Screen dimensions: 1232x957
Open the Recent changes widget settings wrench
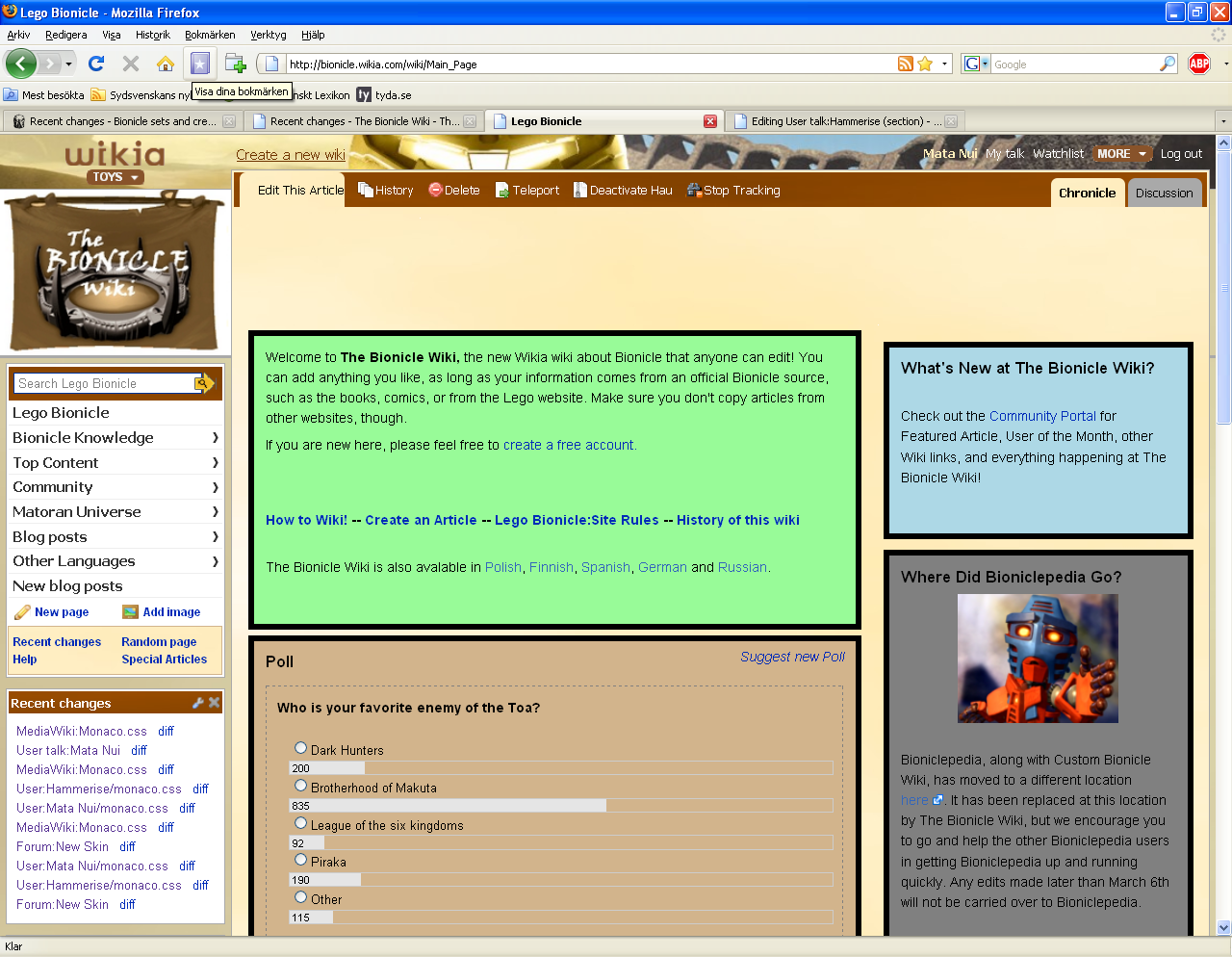click(x=198, y=703)
